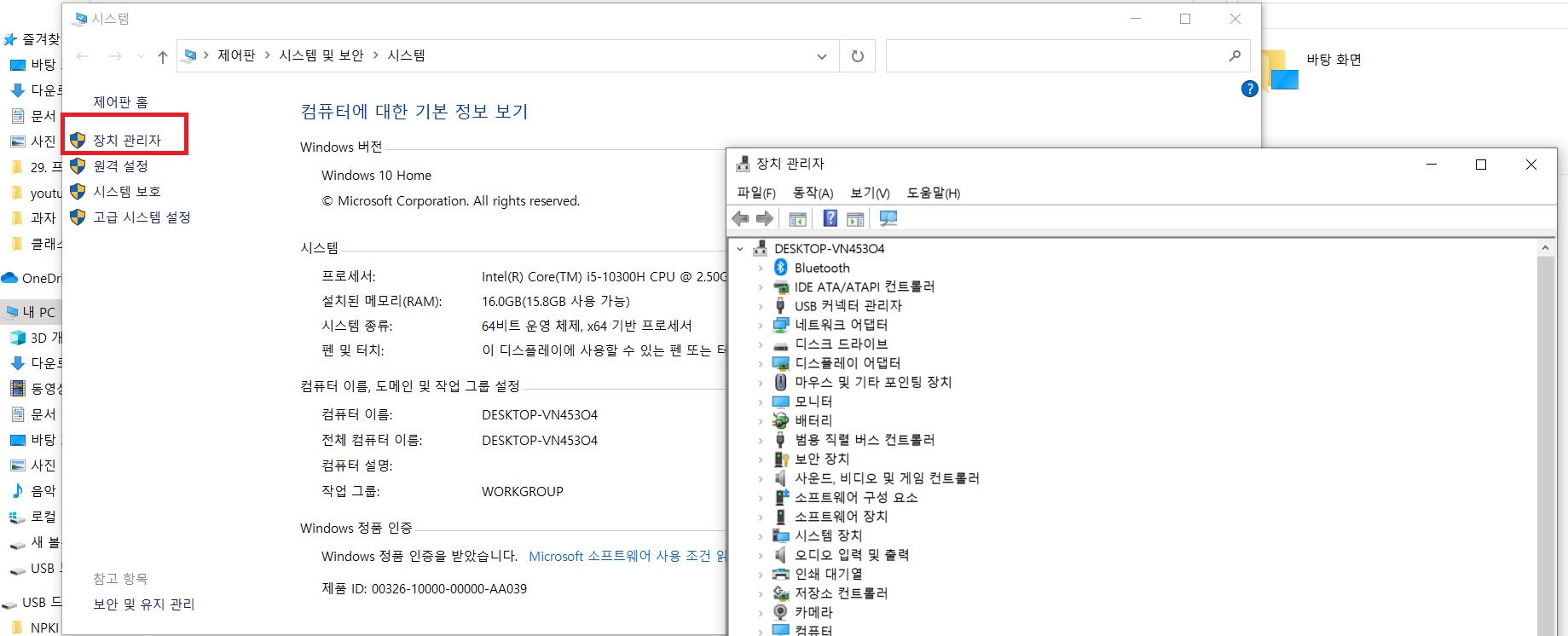This screenshot has width=1568, height=636.
Task: Select 음악 folder in Explorer sidebar
Action: [43, 491]
